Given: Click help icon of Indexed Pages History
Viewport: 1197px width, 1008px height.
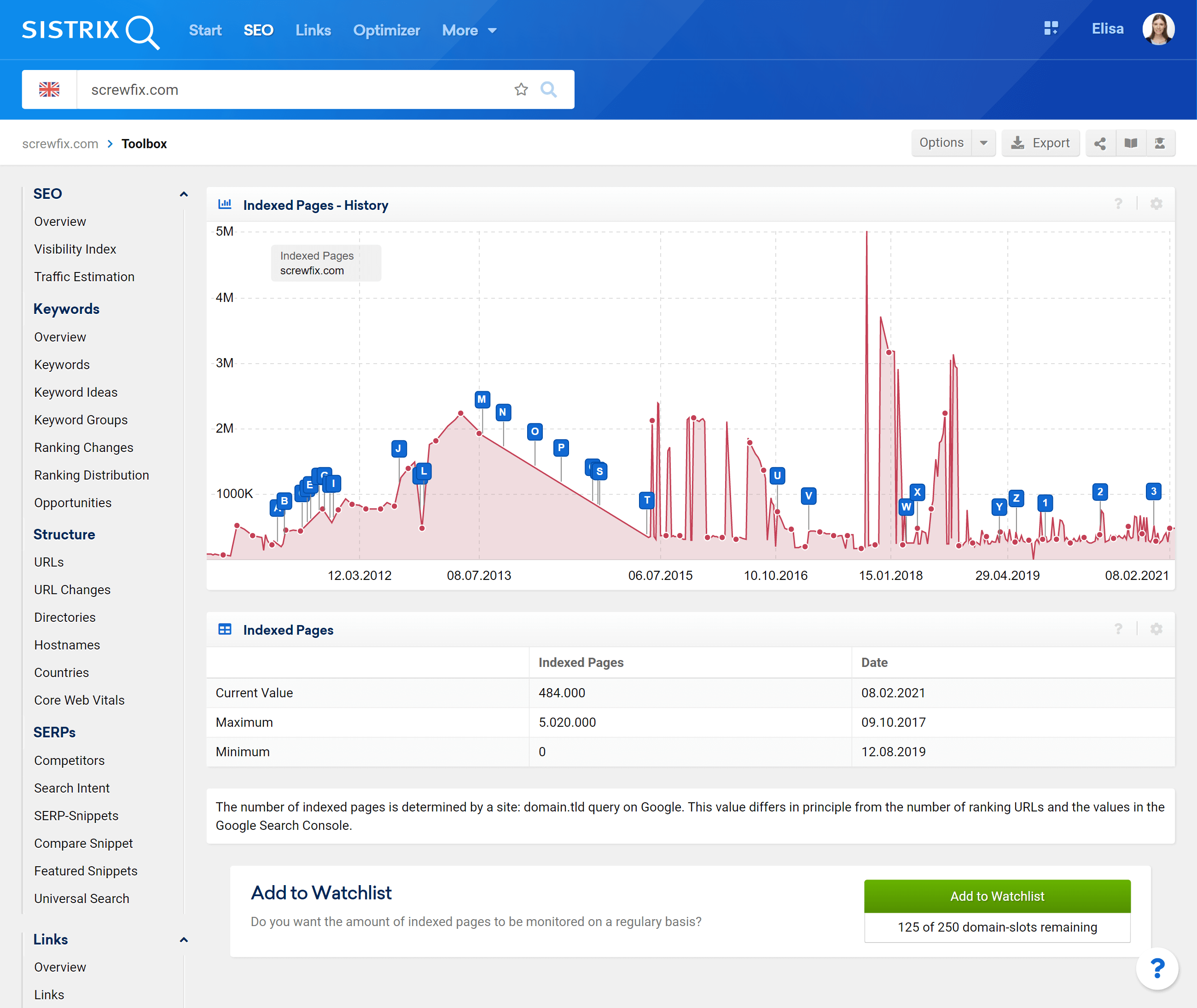Looking at the screenshot, I should click(x=1118, y=204).
